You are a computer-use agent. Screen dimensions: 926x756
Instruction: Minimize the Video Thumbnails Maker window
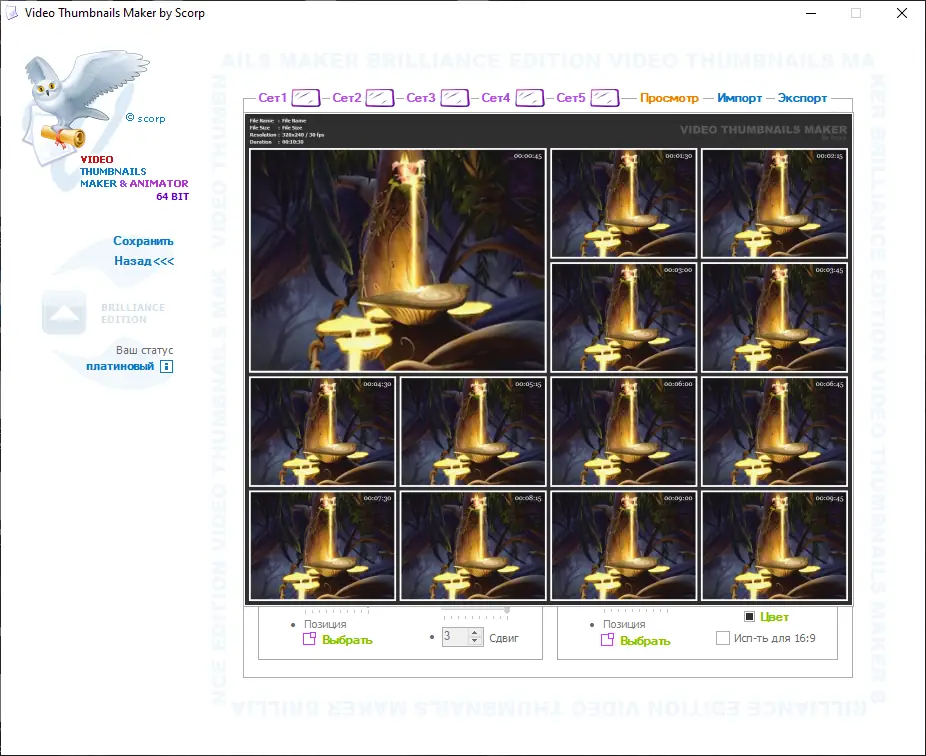(x=811, y=13)
